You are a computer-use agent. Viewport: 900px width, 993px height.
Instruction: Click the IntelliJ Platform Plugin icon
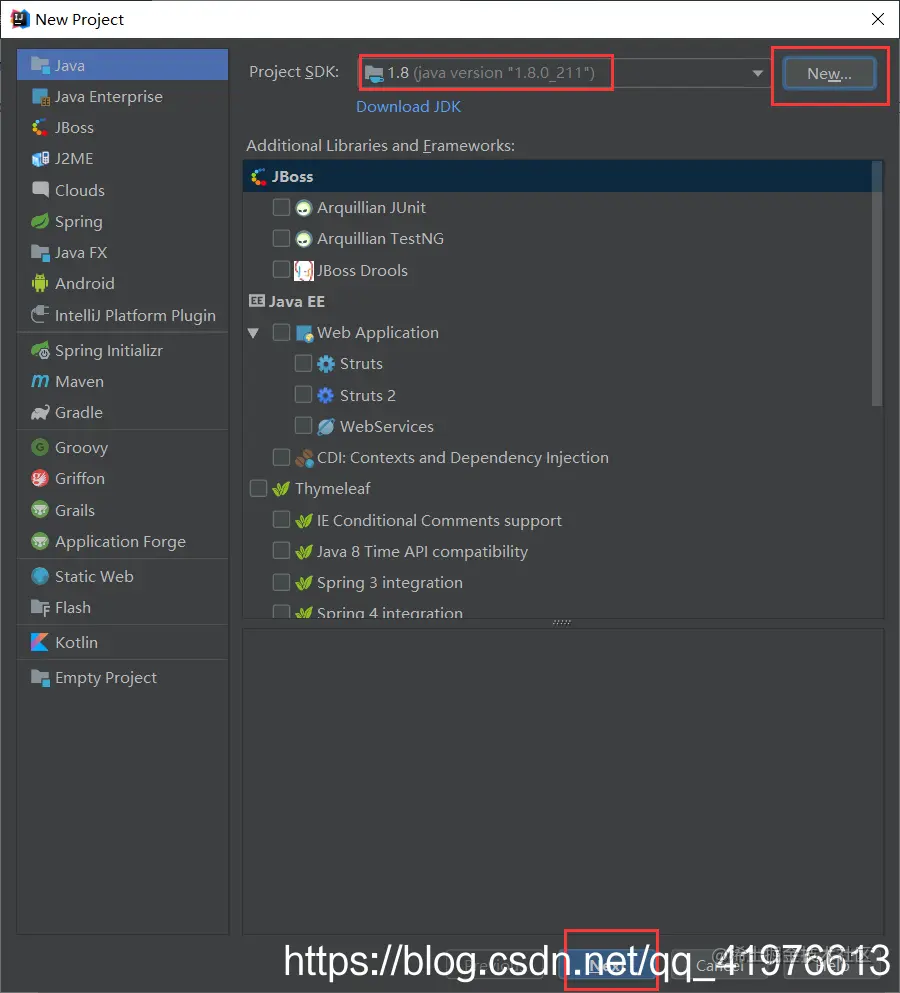pos(40,315)
